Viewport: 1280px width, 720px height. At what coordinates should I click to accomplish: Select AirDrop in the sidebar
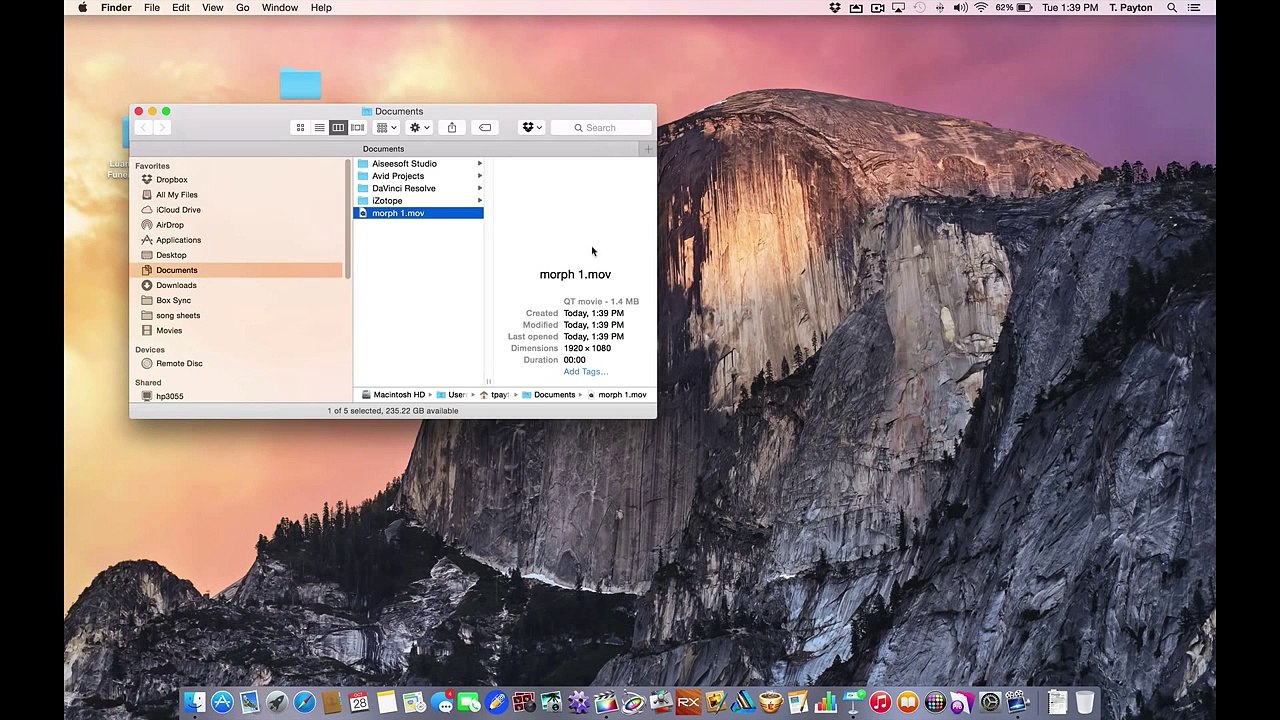click(x=170, y=225)
